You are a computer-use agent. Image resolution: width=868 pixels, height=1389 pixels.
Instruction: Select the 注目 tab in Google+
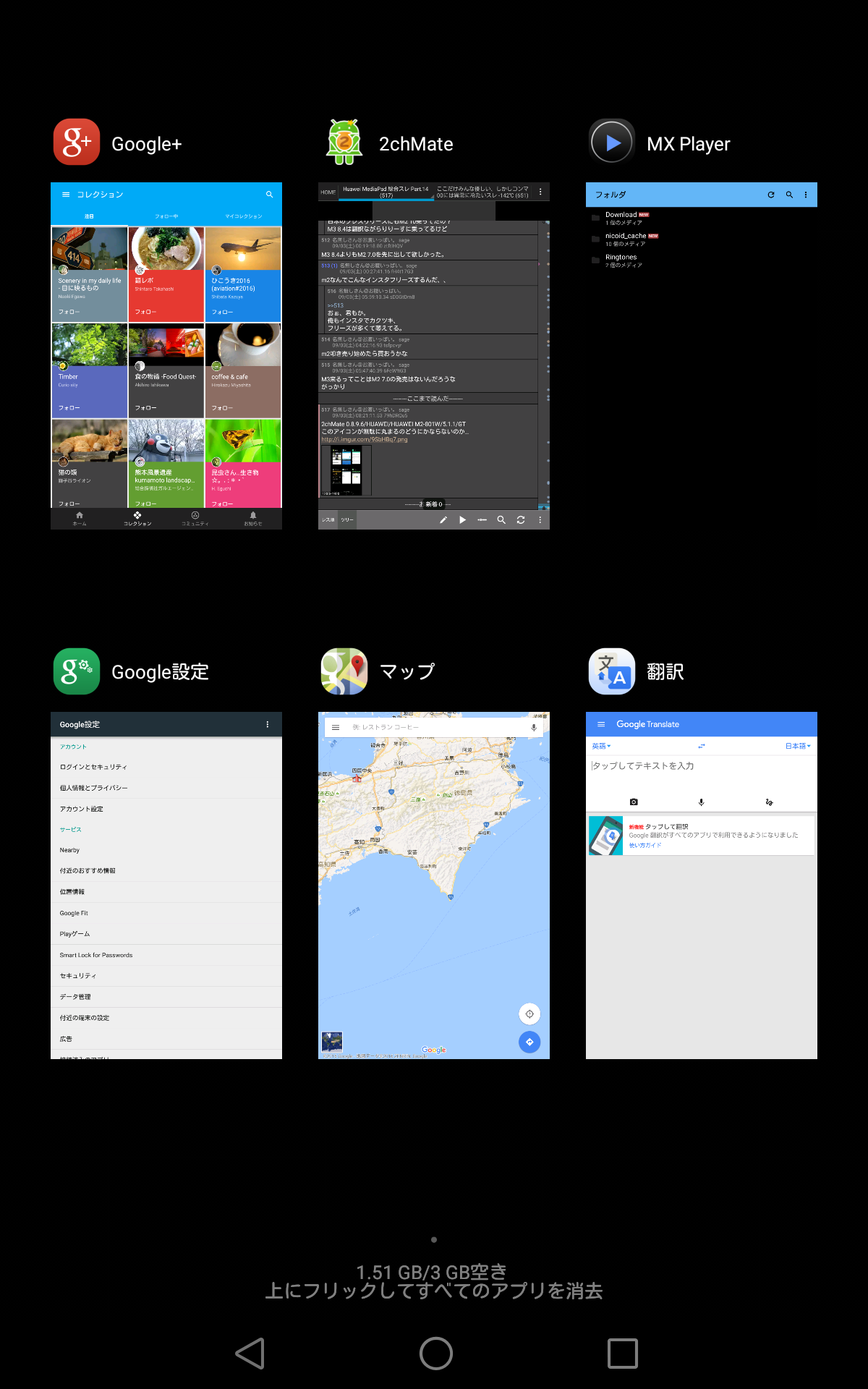pyautogui.click(x=89, y=216)
